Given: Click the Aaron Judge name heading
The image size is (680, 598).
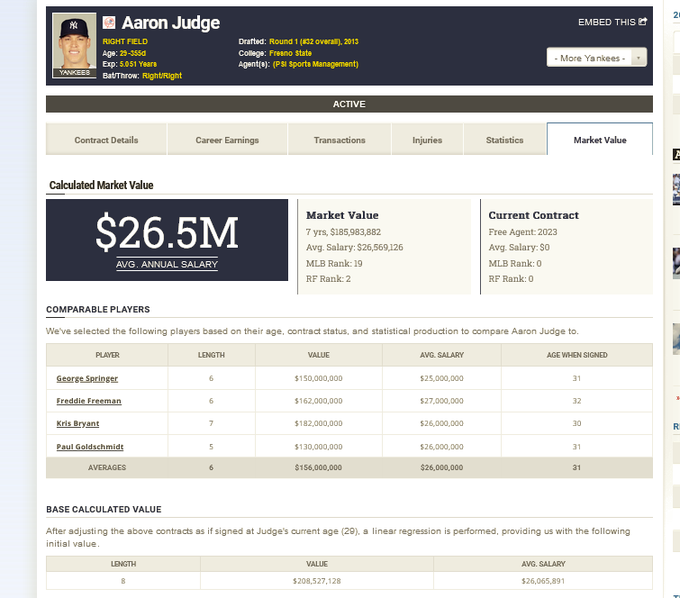Looking at the screenshot, I should (x=171, y=23).
